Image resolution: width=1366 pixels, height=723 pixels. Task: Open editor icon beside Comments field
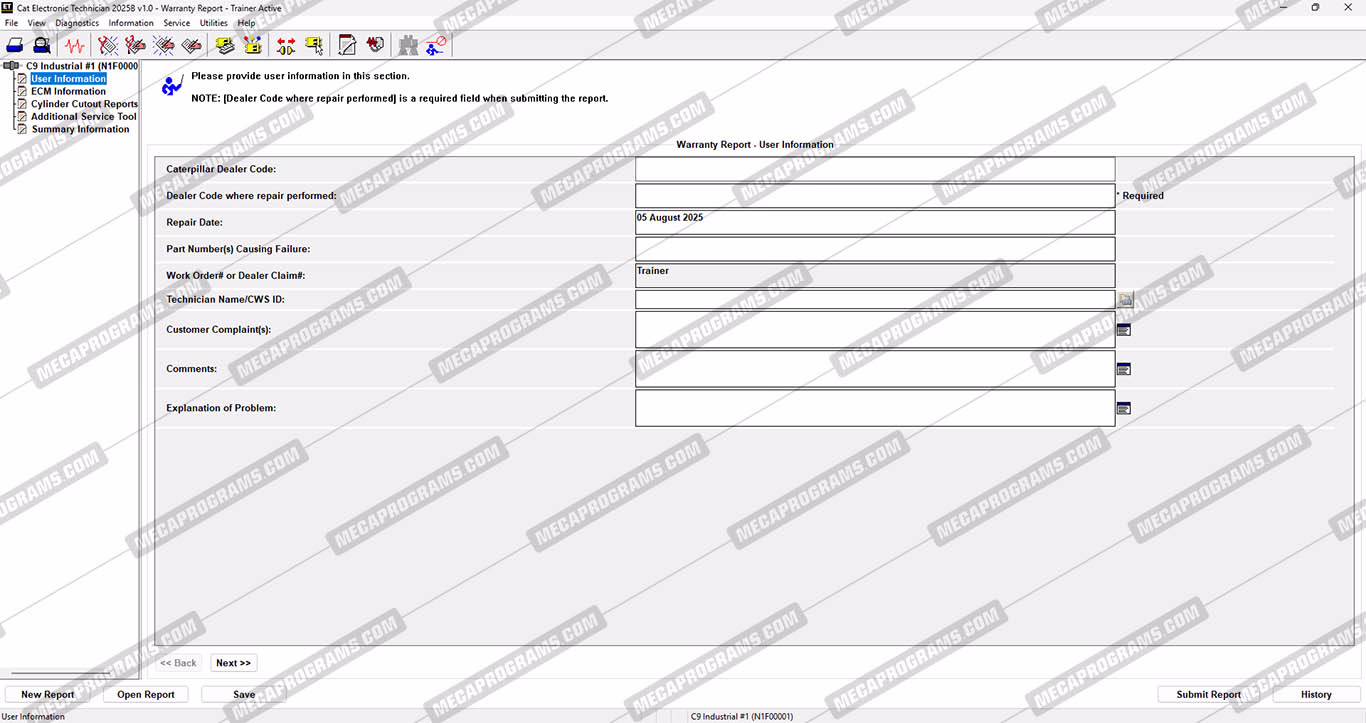tap(1123, 369)
